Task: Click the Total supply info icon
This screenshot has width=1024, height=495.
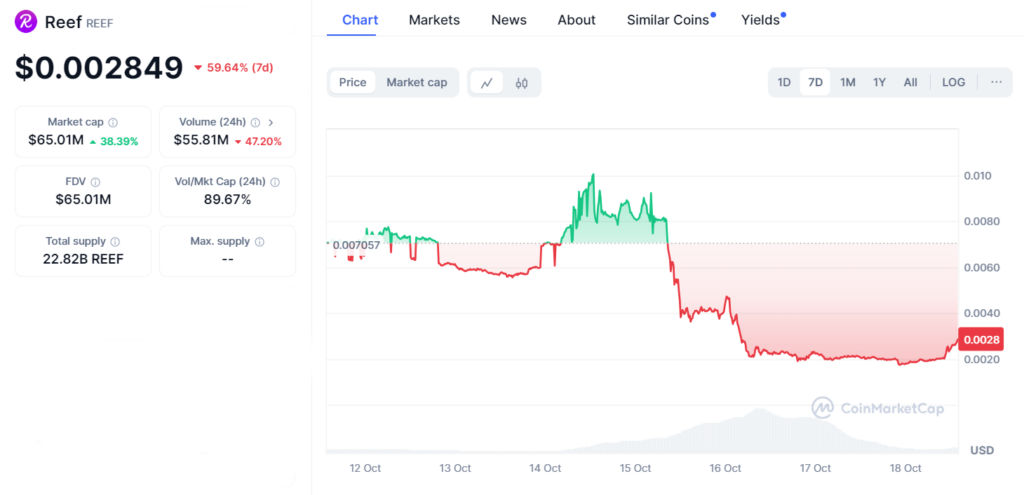Action: point(115,242)
